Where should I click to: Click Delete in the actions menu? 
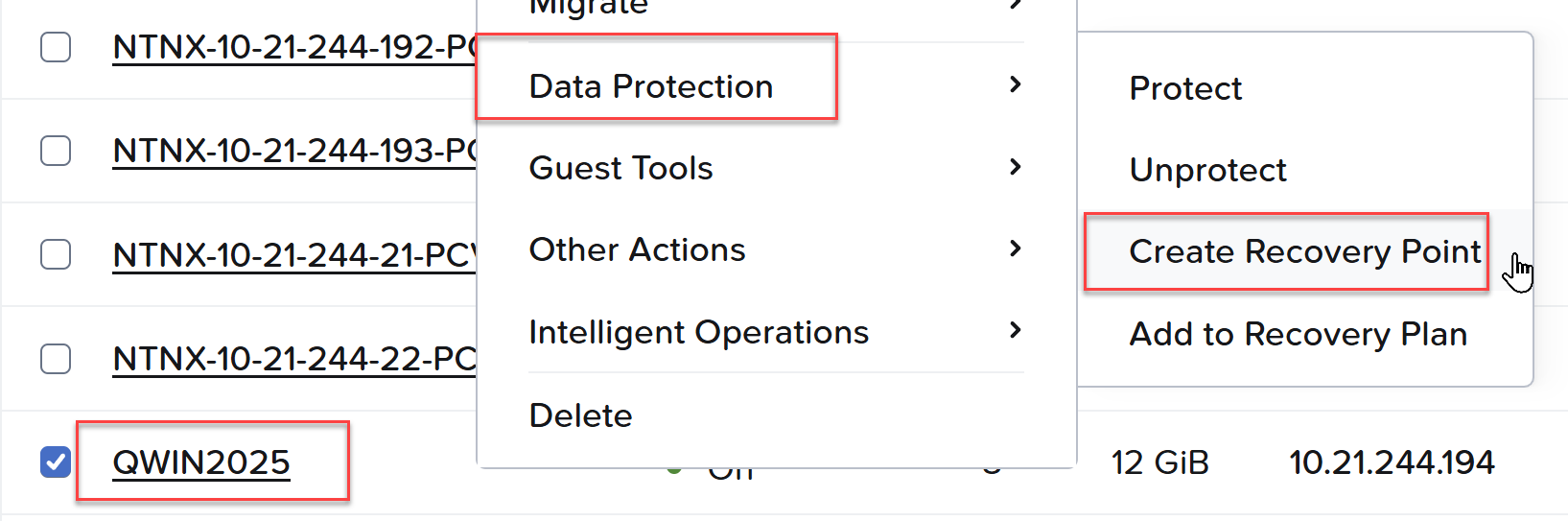[x=581, y=415]
